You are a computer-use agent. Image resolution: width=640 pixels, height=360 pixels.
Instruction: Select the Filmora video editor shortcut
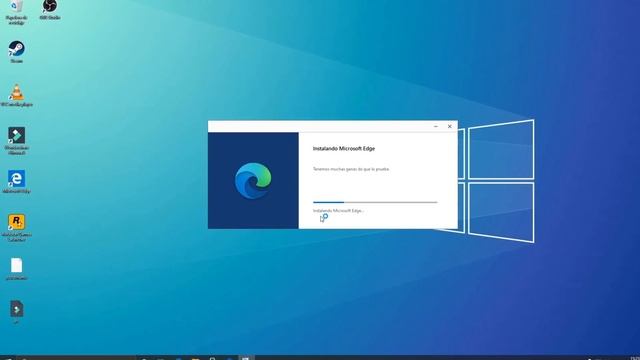click(16, 140)
